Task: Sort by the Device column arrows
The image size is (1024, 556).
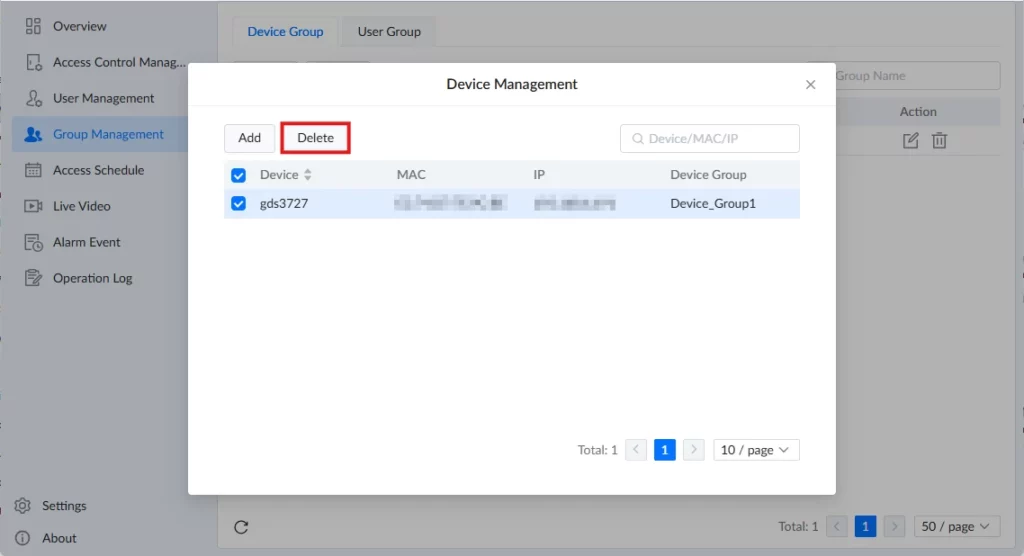Action: tap(308, 174)
